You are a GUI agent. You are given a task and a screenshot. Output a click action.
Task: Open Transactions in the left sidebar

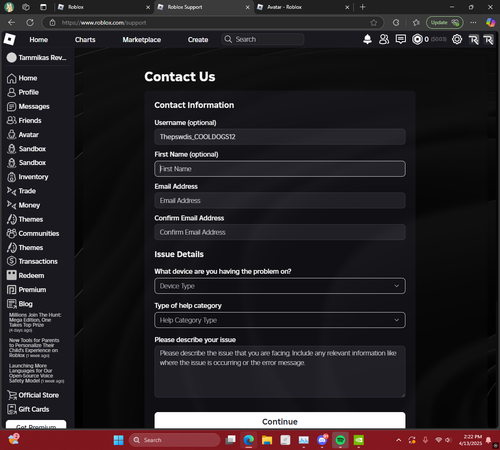[x=32, y=261]
